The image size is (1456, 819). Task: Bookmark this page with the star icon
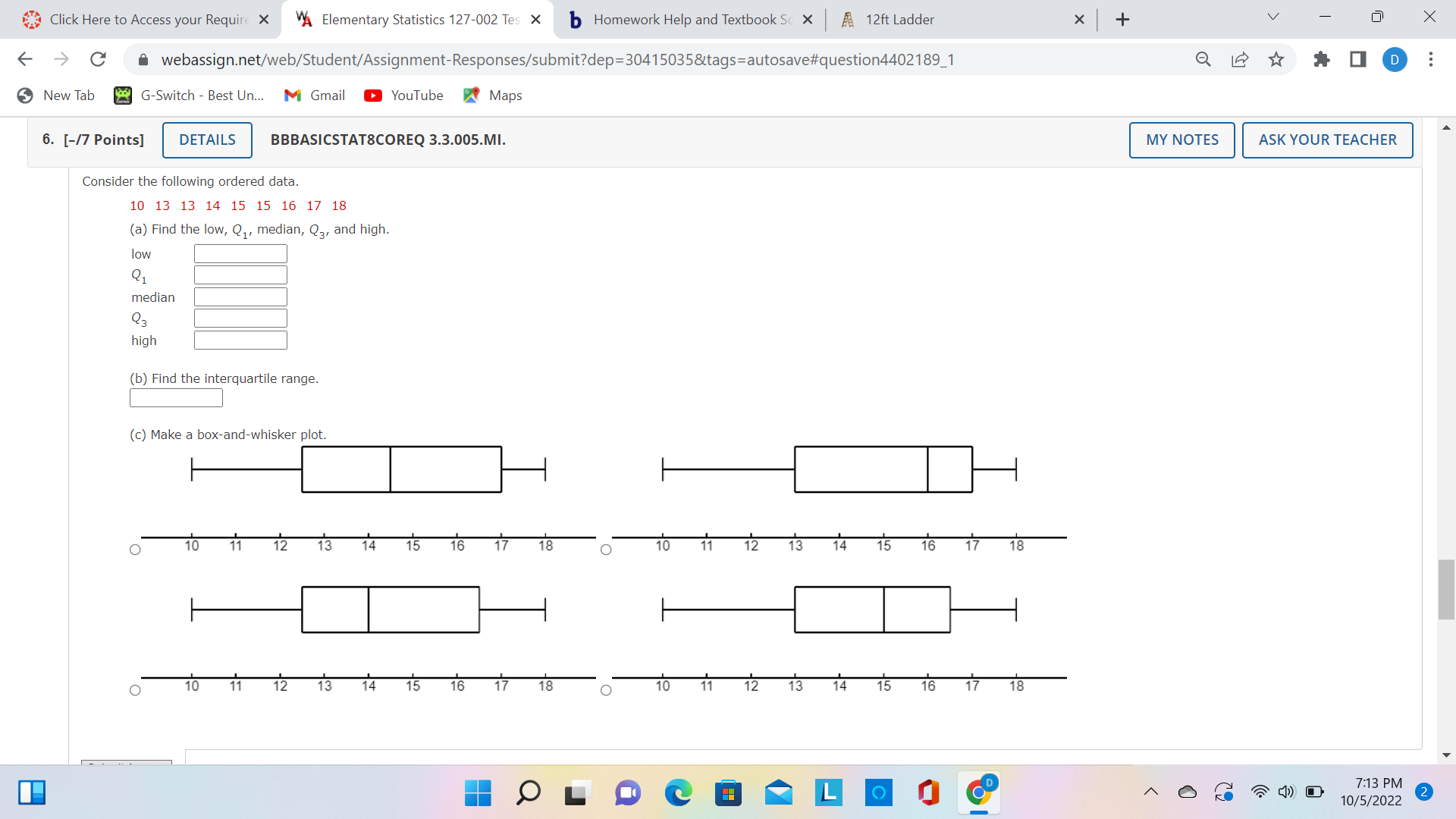(1276, 59)
